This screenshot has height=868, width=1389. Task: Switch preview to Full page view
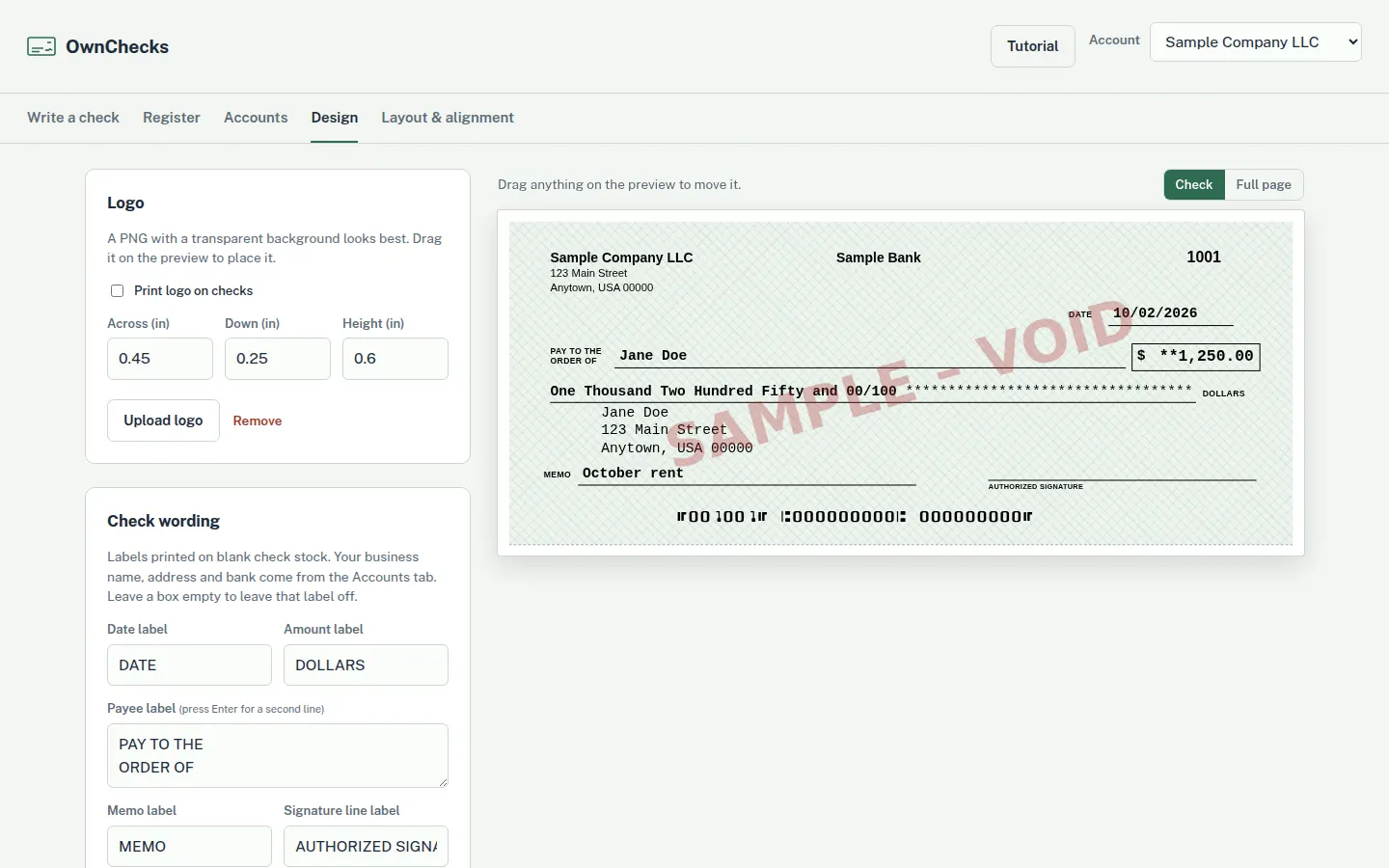click(1264, 184)
